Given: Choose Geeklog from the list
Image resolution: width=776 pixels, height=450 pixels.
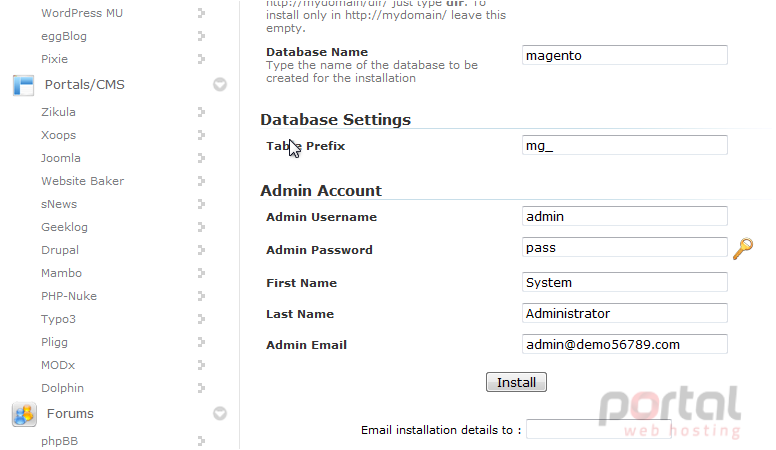Looking at the screenshot, I should (64, 227).
